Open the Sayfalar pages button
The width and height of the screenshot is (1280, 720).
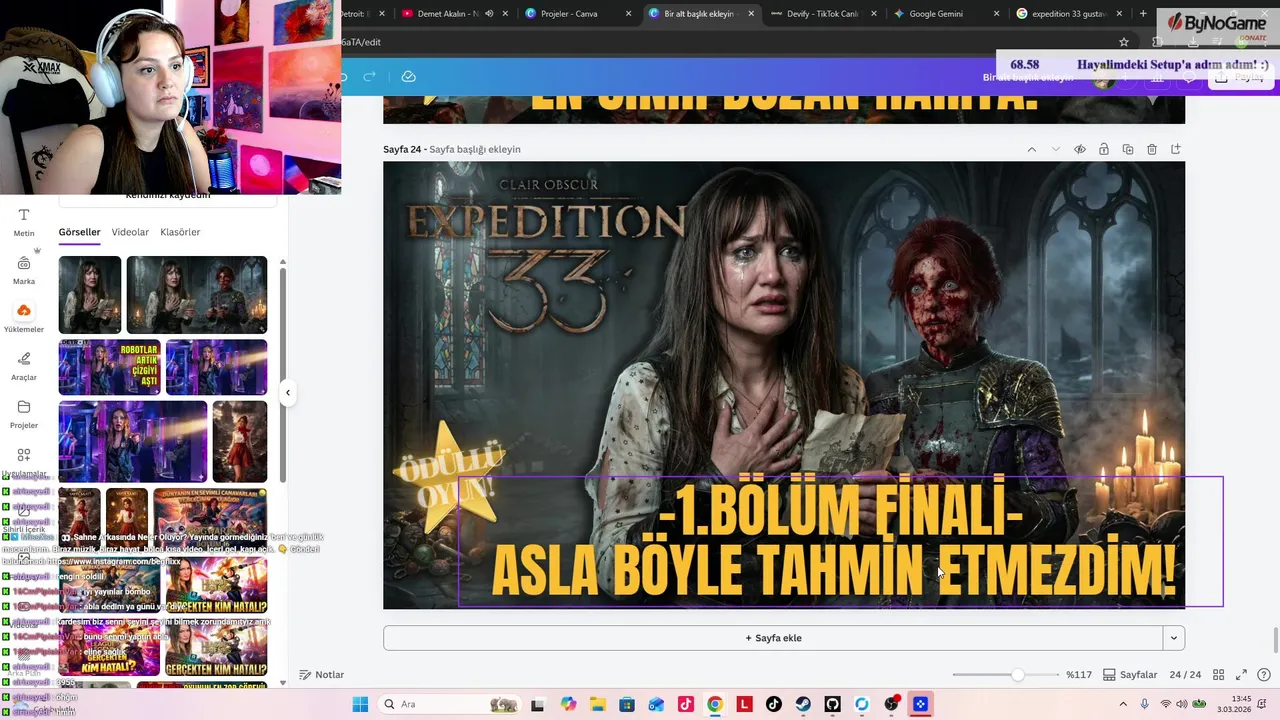point(1130,675)
